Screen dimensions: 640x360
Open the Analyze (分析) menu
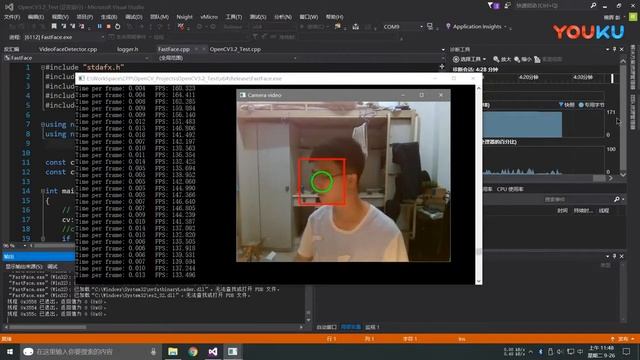point(282,17)
